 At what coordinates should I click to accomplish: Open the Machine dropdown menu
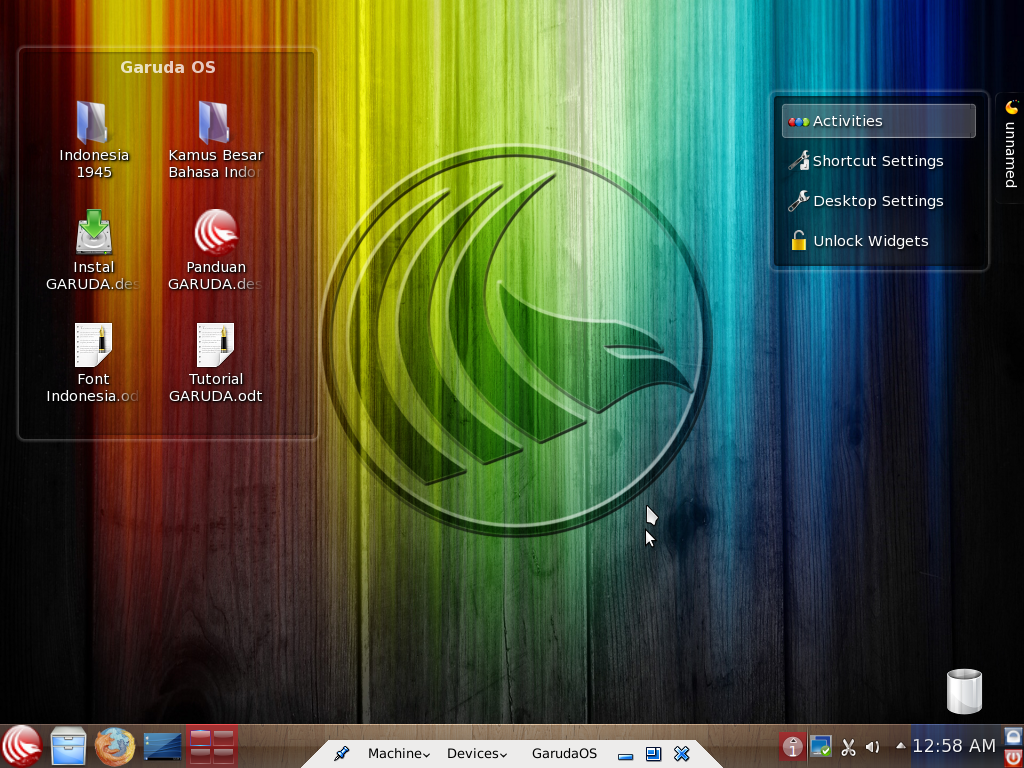(x=397, y=753)
